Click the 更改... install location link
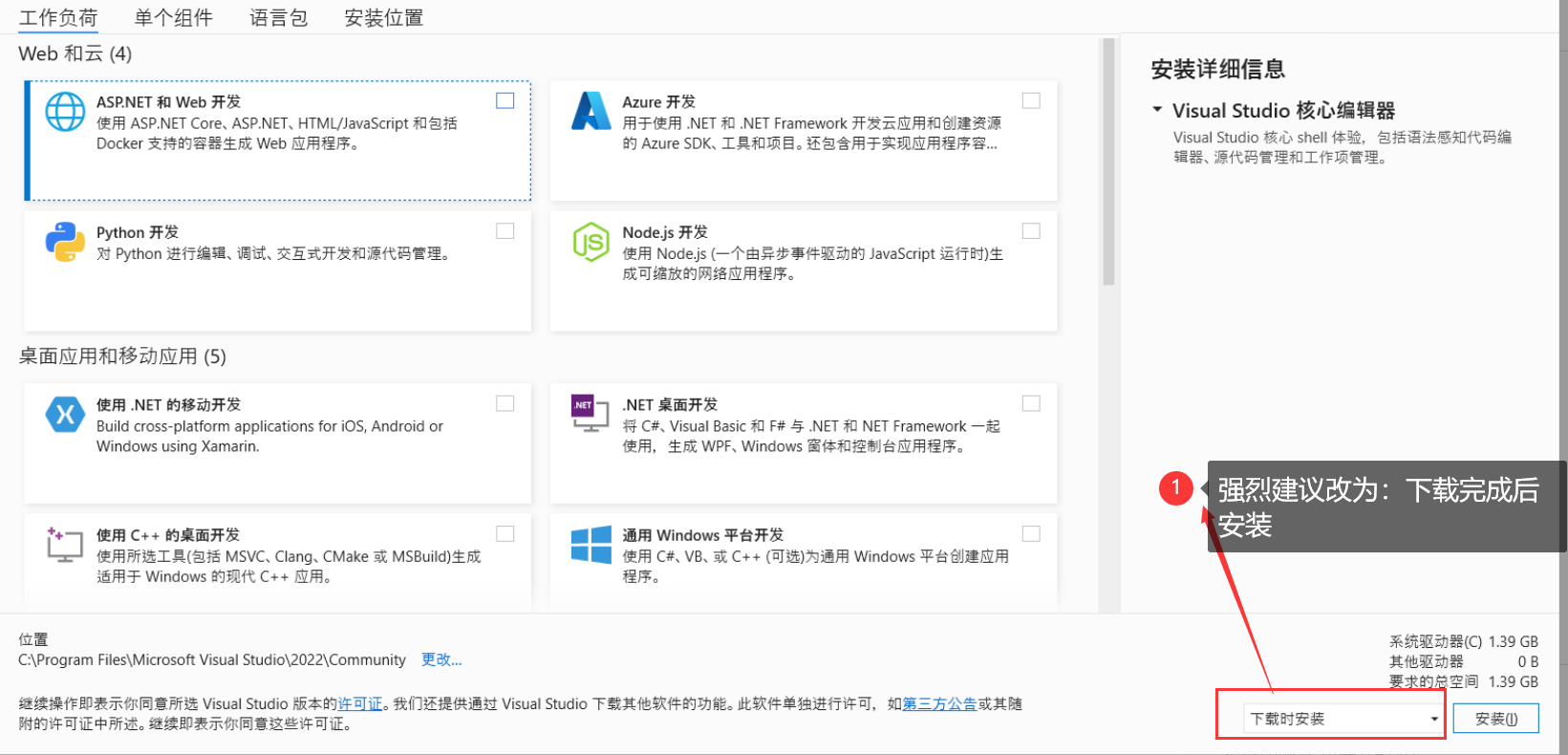Screen dimensions: 1568x755 point(441,659)
